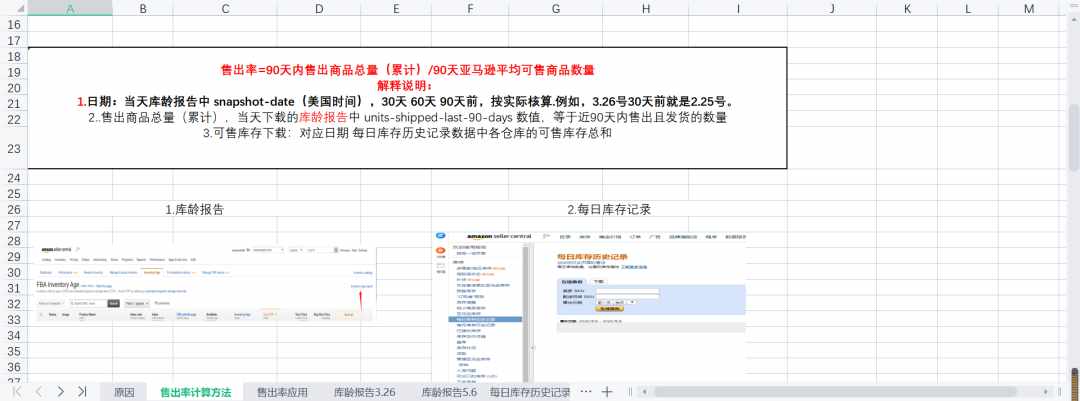The height and width of the screenshot is (401, 1080).
Task: Select column K header
Action: 906,8
